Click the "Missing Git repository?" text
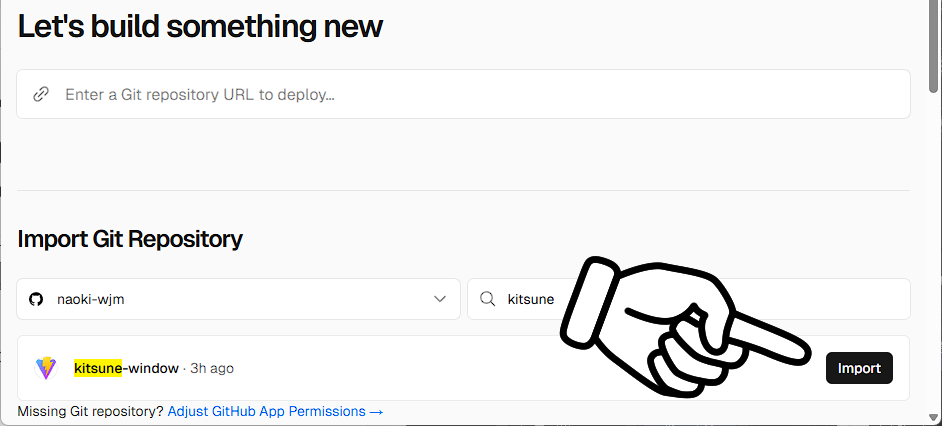 click(x=90, y=411)
